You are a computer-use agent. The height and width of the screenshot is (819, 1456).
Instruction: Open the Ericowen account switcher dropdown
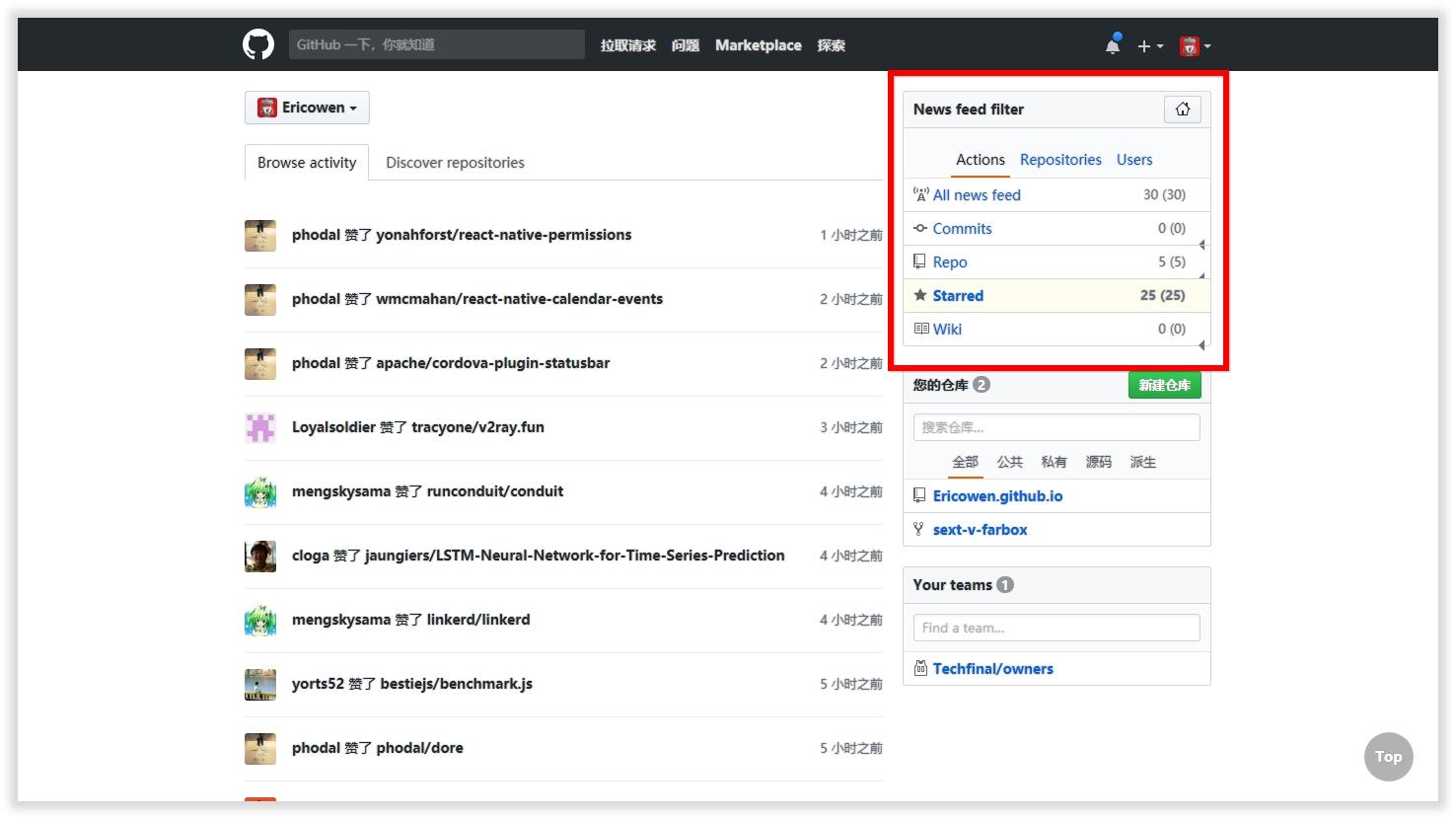coord(307,108)
